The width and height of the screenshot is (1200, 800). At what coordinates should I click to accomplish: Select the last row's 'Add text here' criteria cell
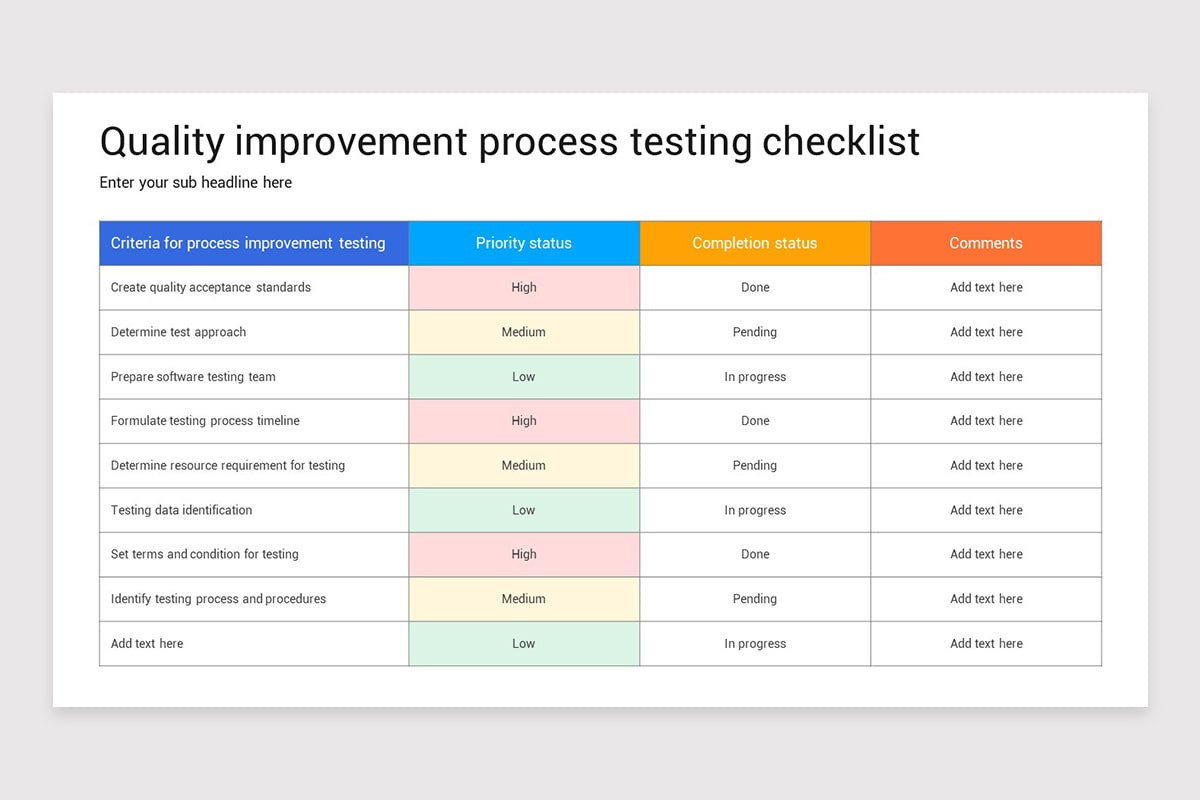(254, 644)
